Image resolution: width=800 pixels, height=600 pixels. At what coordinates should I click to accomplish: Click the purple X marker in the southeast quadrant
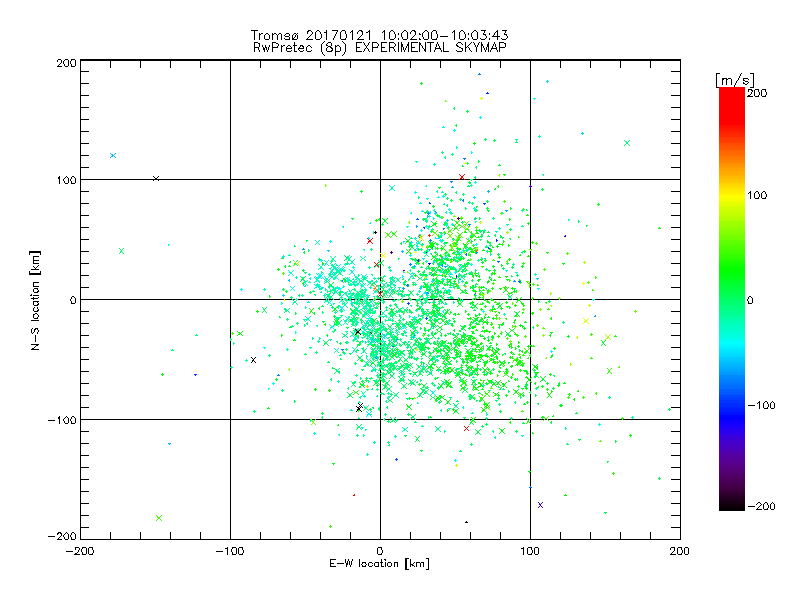tap(541, 505)
